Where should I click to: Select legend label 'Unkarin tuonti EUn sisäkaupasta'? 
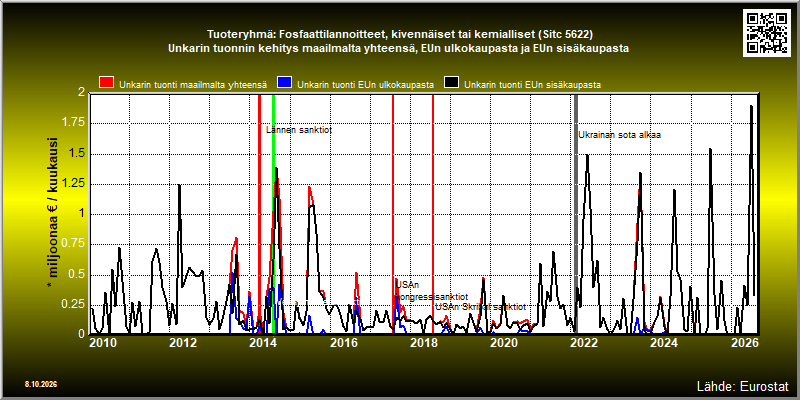(533, 85)
